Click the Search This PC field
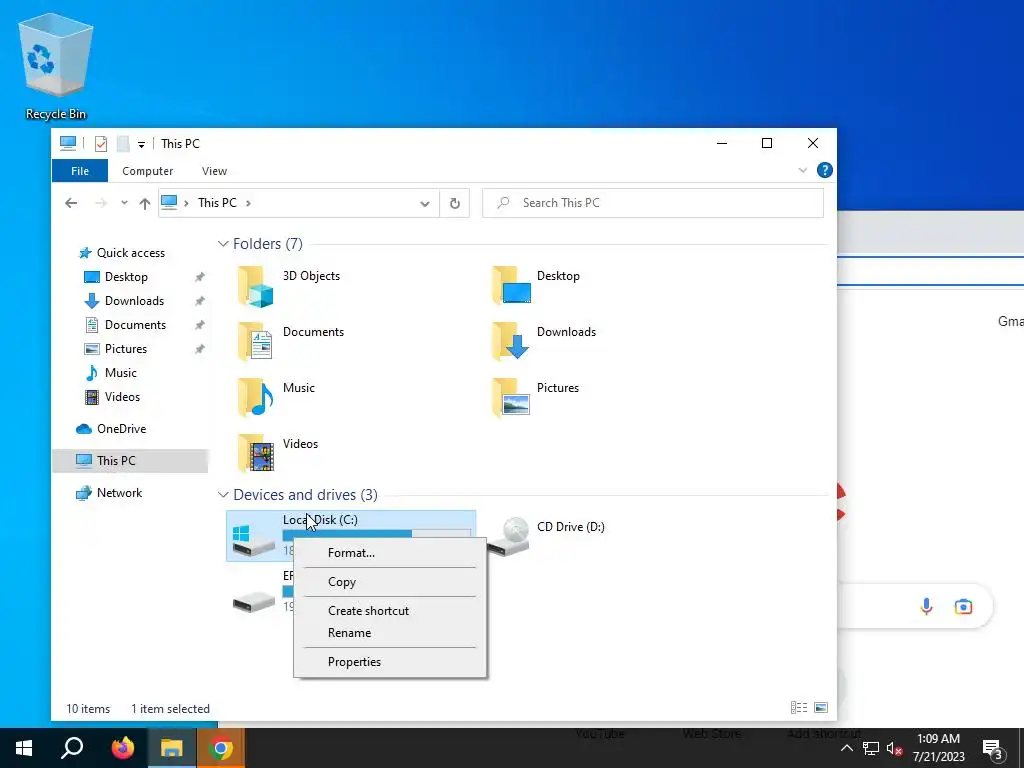The width and height of the screenshot is (1024, 768). (652, 203)
